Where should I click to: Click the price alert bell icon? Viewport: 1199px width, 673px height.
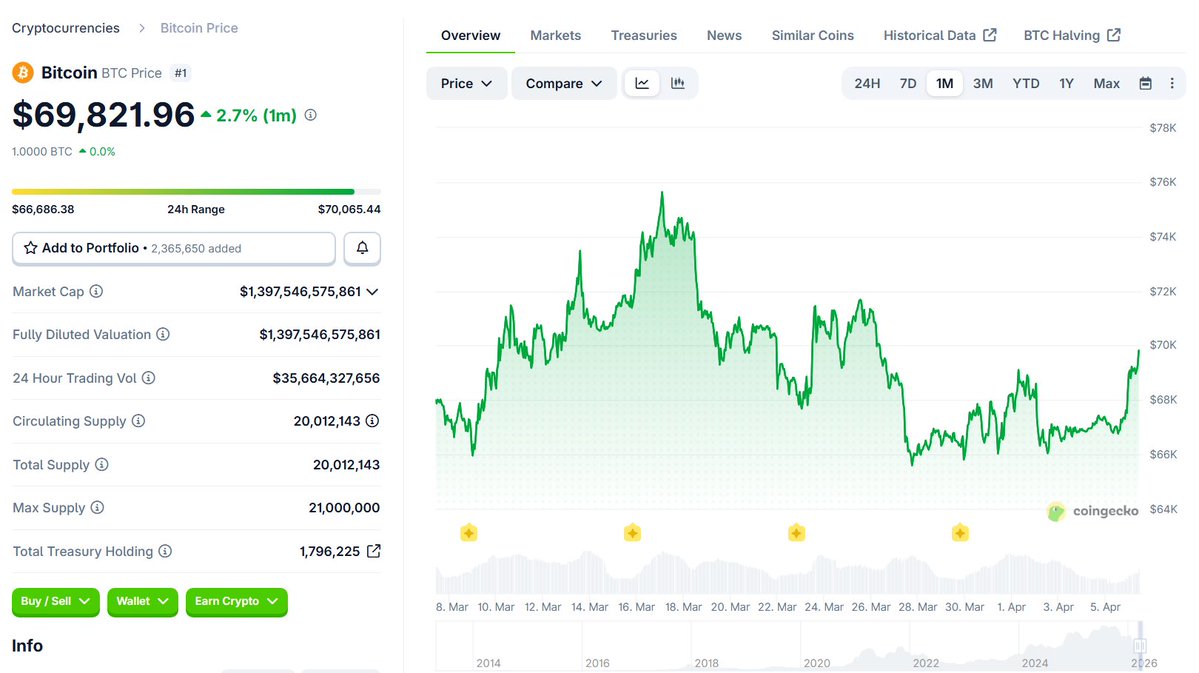[x=362, y=248]
